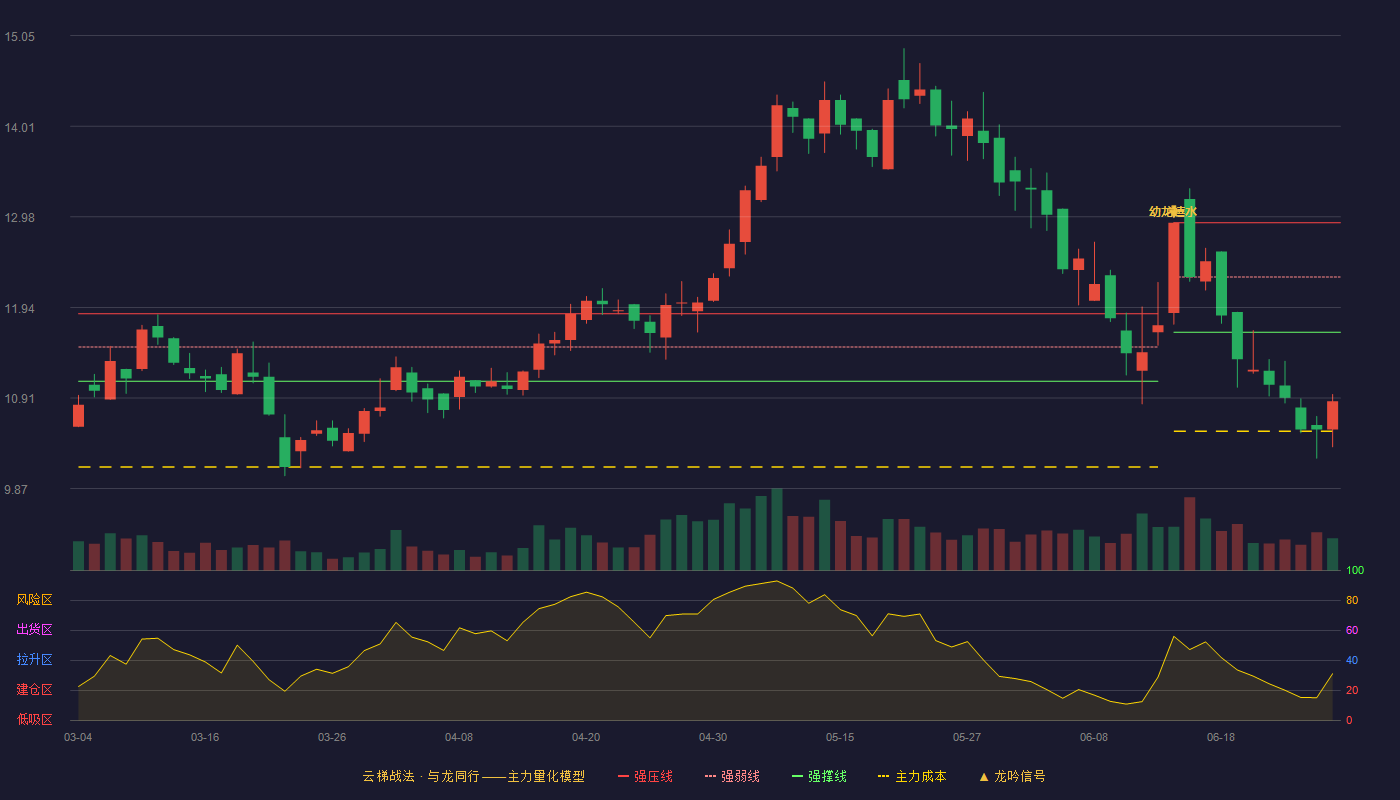Screen dimensions: 1400x800
Task: Select the first red candlestick at 03-04
Action: (x=78, y=415)
